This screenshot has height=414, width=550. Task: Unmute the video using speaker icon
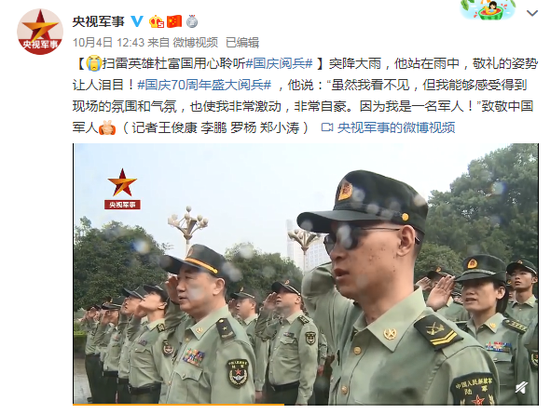click(522, 388)
